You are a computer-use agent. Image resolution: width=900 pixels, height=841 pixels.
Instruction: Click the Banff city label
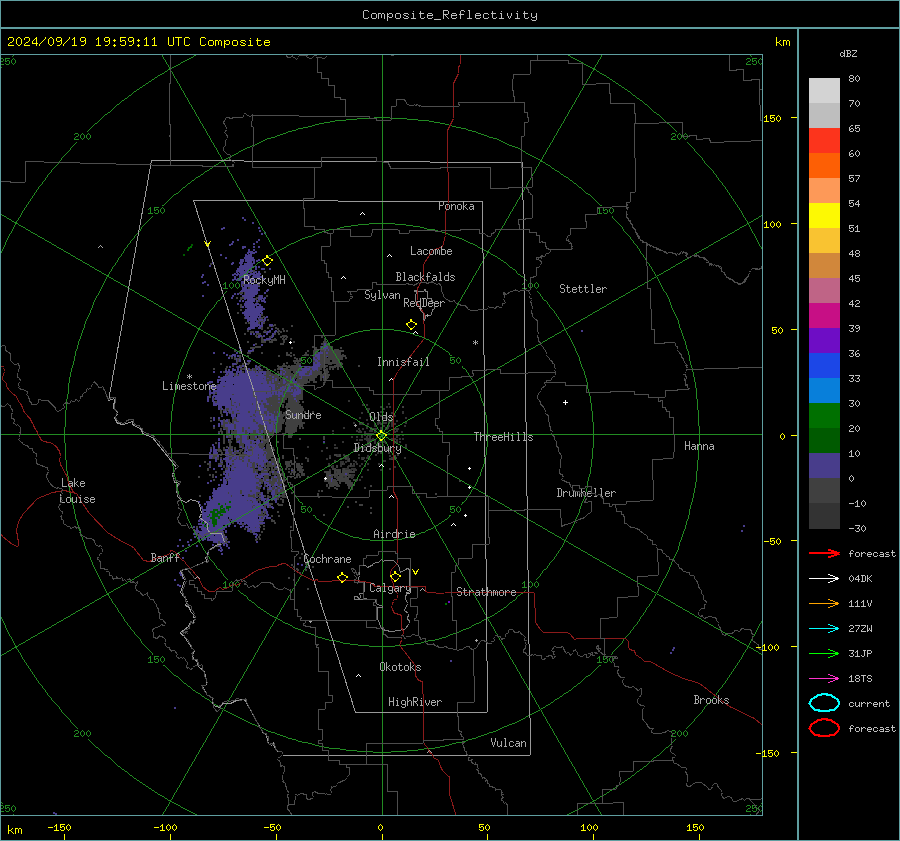pyautogui.click(x=165, y=557)
